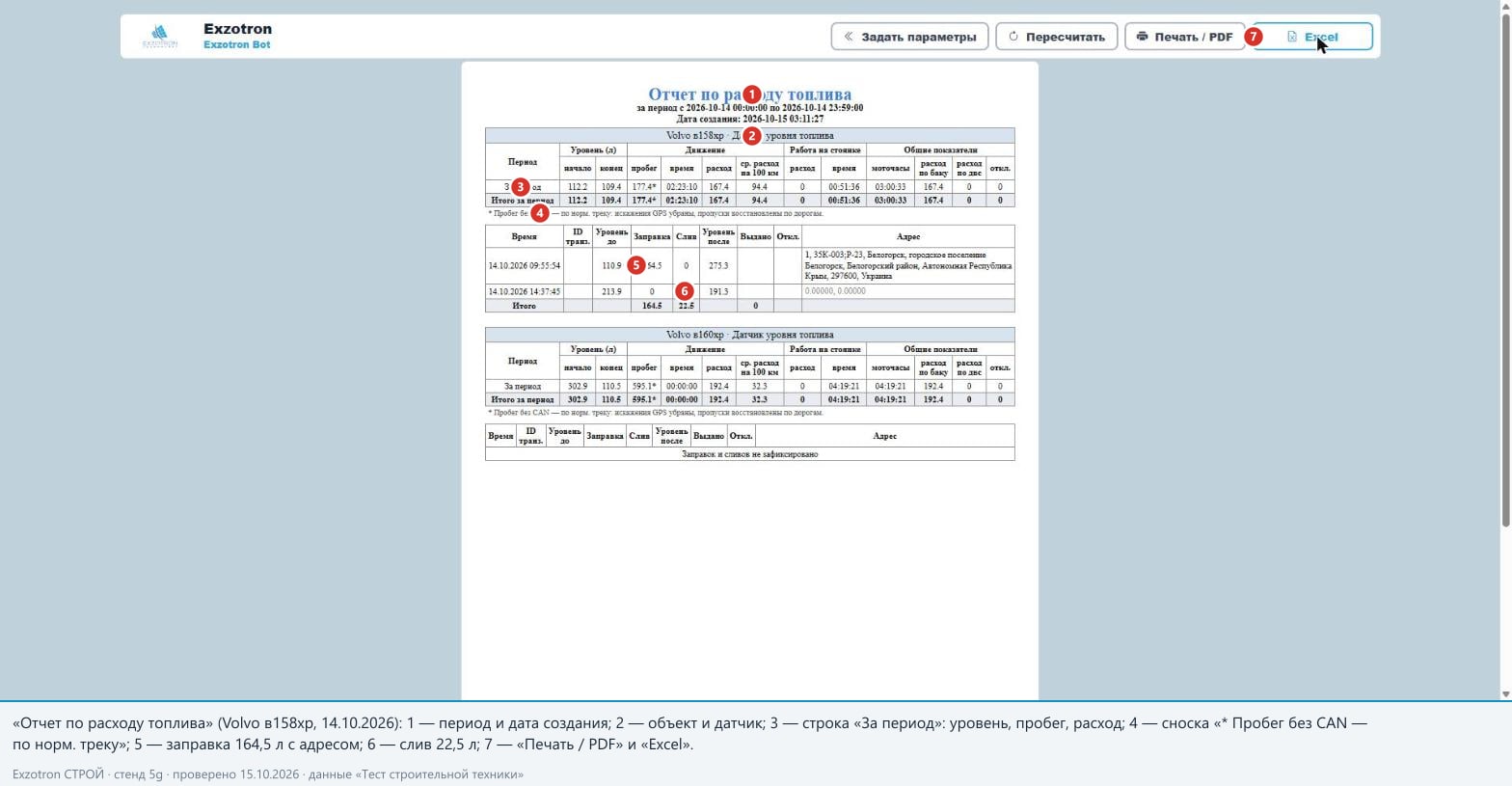Click the Пересчитать recalculate button

tap(1056, 37)
